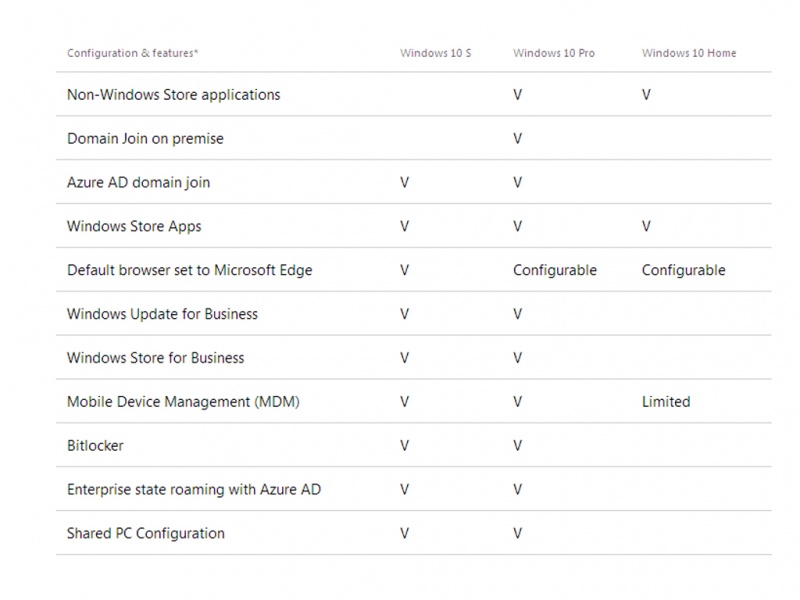Click Limited in the MDM row

pyautogui.click(x=665, y=402)
